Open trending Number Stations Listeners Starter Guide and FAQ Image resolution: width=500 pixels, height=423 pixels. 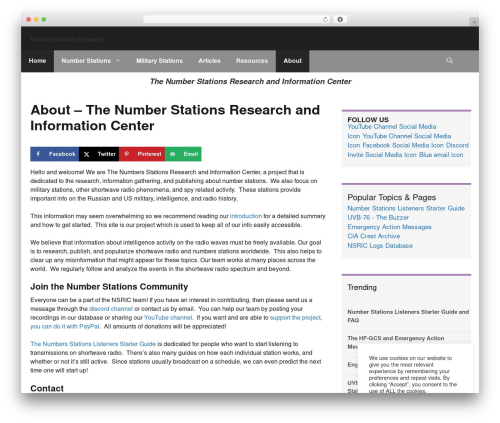click(408, 316)
